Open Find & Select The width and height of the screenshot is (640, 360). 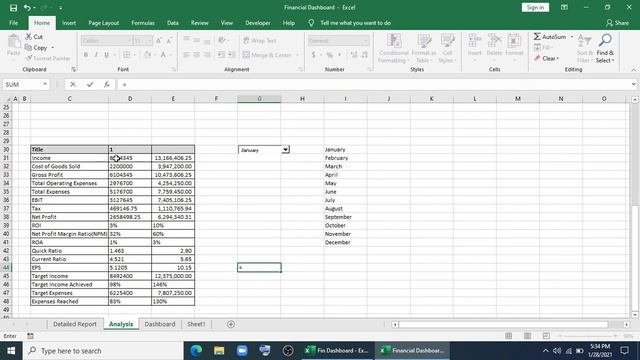tap(605, 48)
